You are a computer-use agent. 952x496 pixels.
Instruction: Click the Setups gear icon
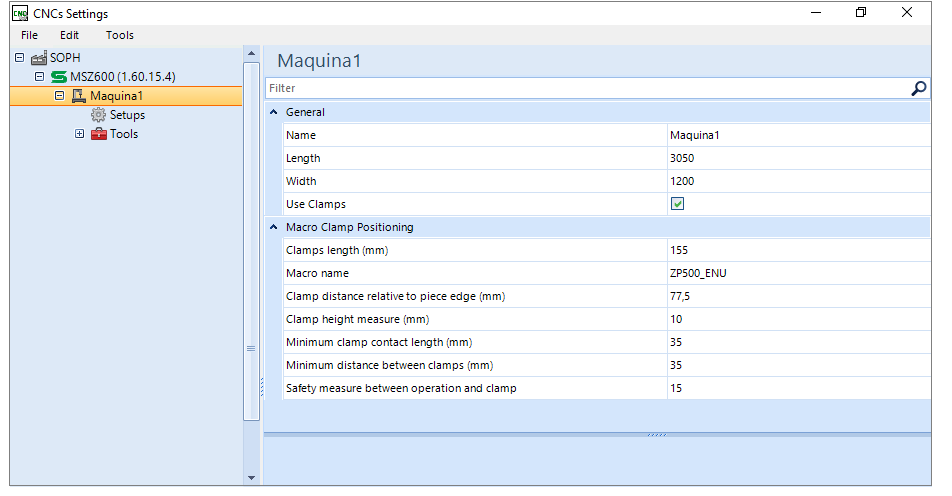98,115
